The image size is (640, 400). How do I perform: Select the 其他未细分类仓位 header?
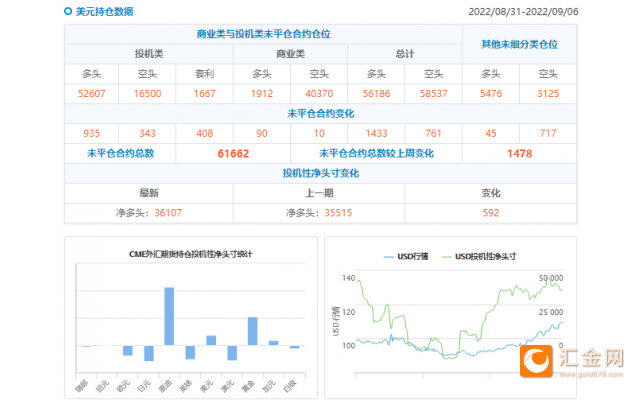(520, 44)
